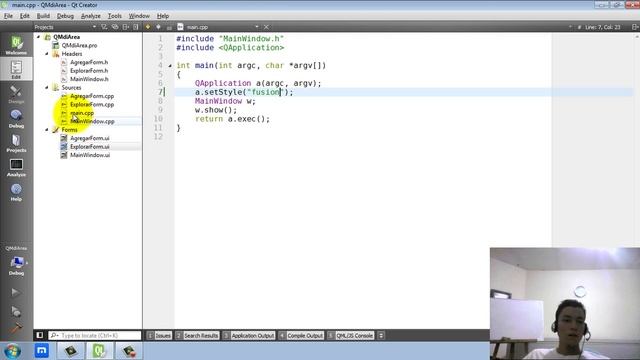Click the Maxthon browser taskbar icon
This screenshot has height=360, width=640.
coord(42,351)
